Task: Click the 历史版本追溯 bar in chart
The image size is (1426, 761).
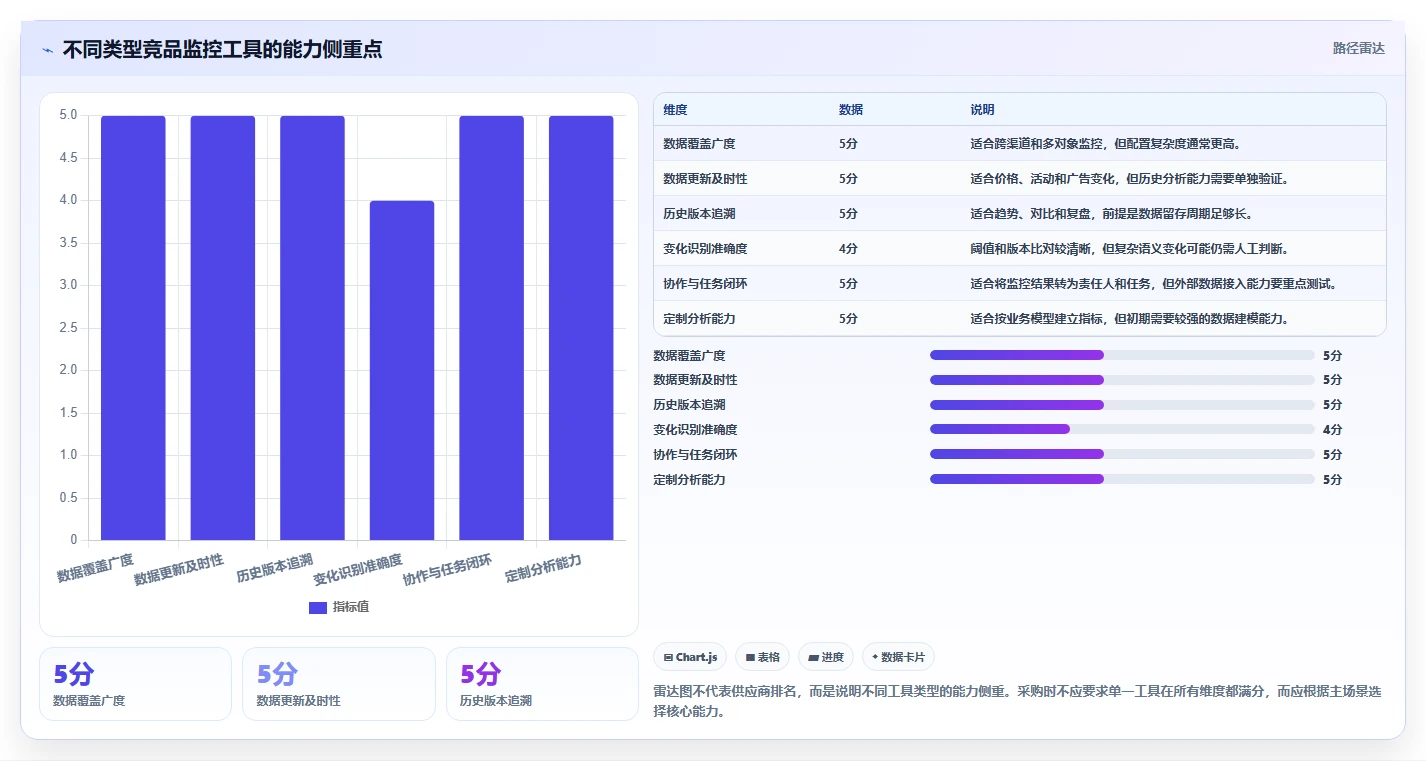Action: (312, 328)
